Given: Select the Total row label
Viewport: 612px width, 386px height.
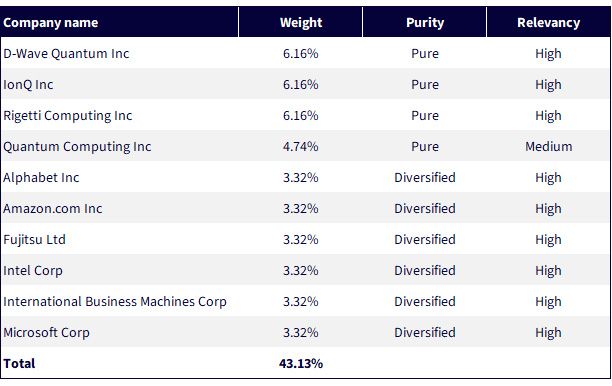Looking at the screenshot, I should (19, 364).
